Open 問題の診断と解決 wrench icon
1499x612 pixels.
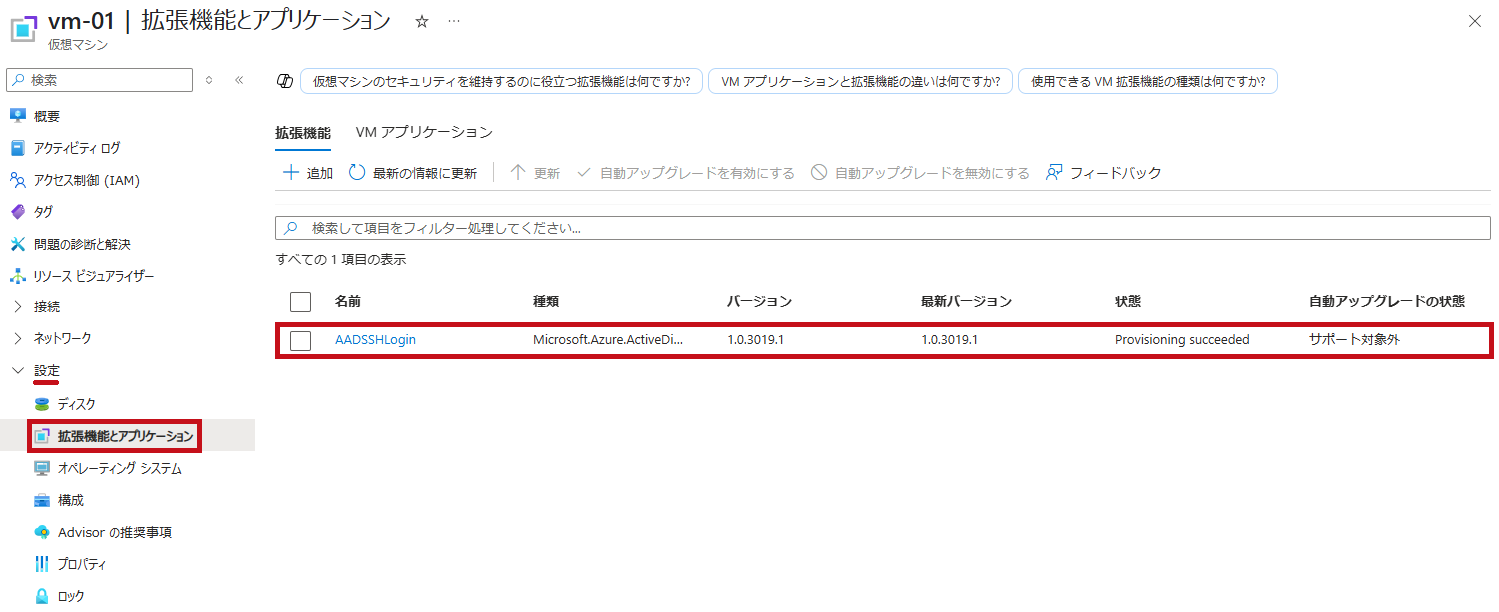coord(17,244)
